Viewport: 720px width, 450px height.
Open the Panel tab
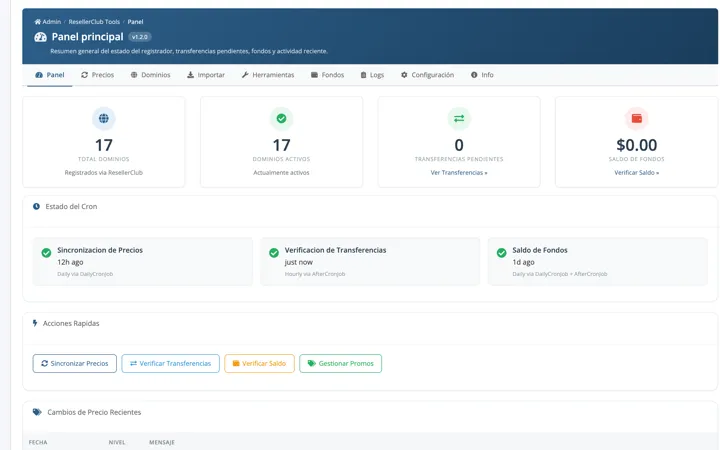pos(50,75)
